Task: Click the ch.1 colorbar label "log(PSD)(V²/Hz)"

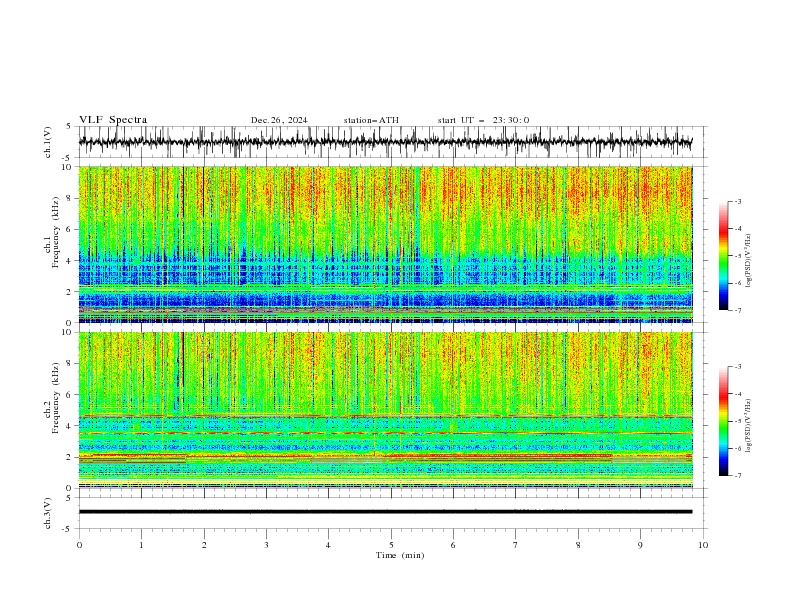Action: [x=748, y=261]
